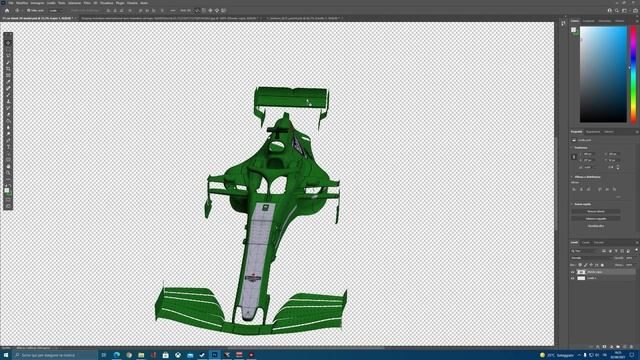Toggle lock transparent pixels
This screenshot has width=640, height=360.
point(580,265)
